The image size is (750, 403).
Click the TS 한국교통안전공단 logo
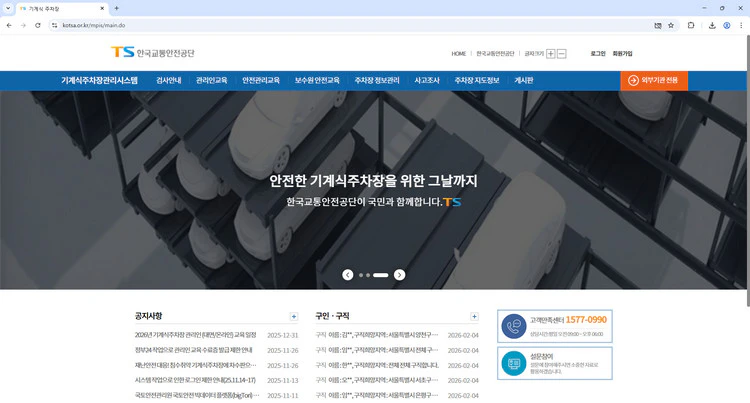[153, 52]
